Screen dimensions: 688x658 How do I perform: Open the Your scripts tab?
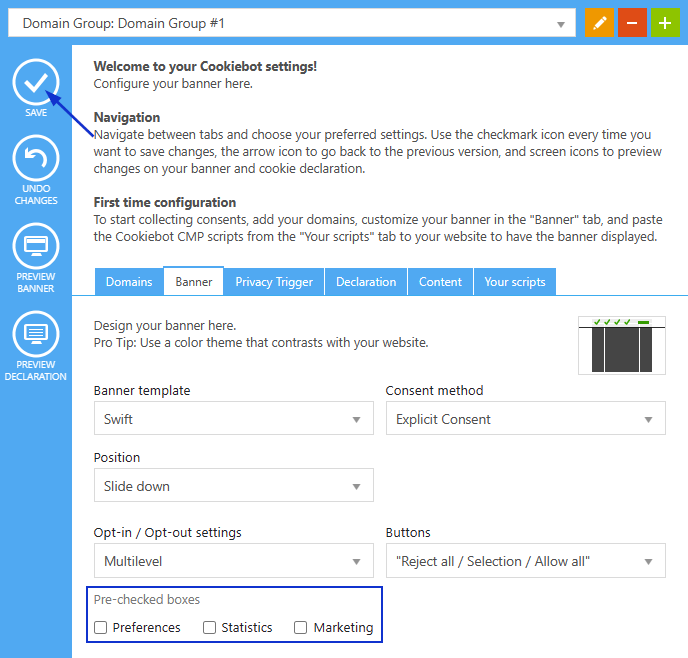[515, 282]
